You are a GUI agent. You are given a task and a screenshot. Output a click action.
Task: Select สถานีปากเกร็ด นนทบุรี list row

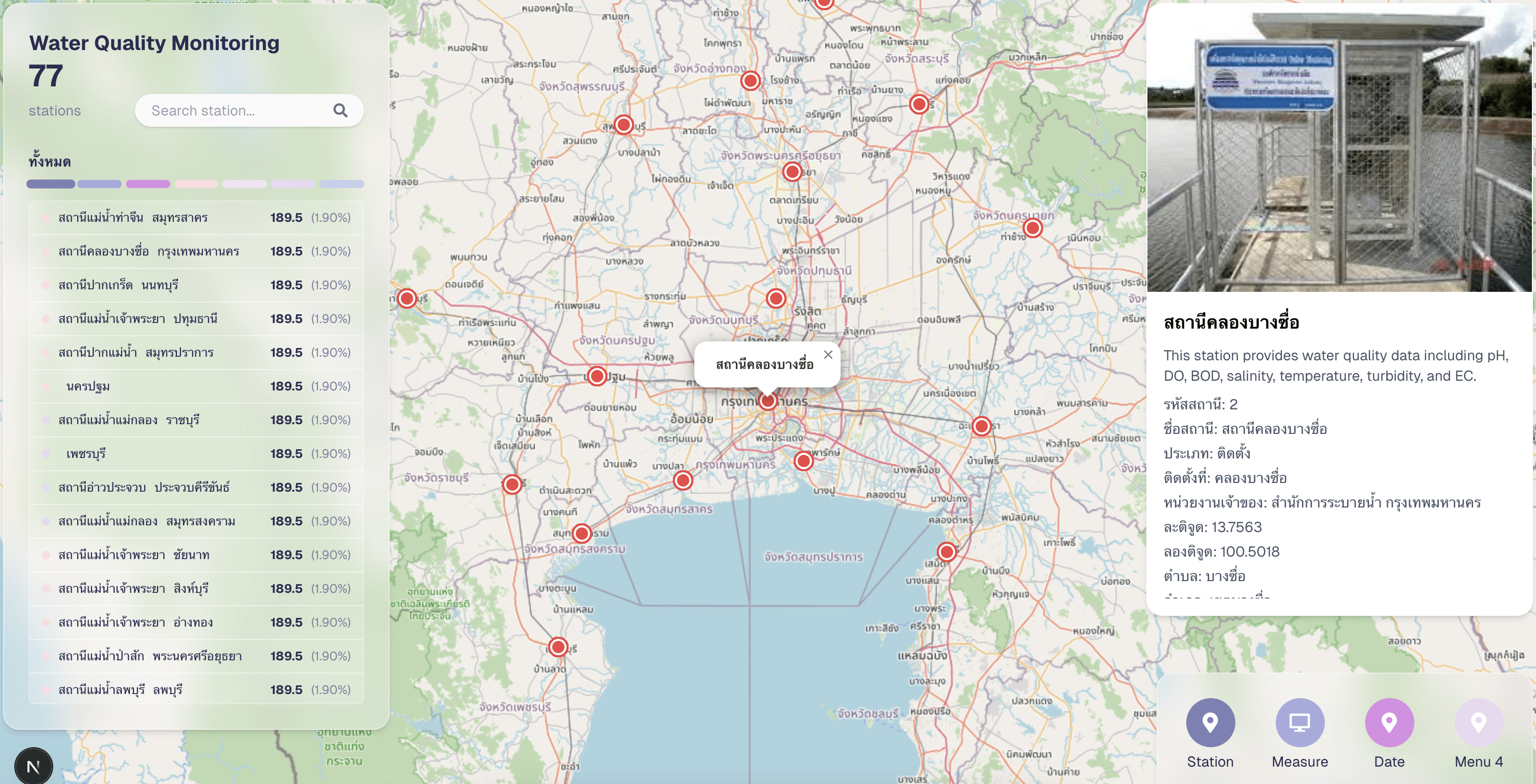[x=195, y=285]
